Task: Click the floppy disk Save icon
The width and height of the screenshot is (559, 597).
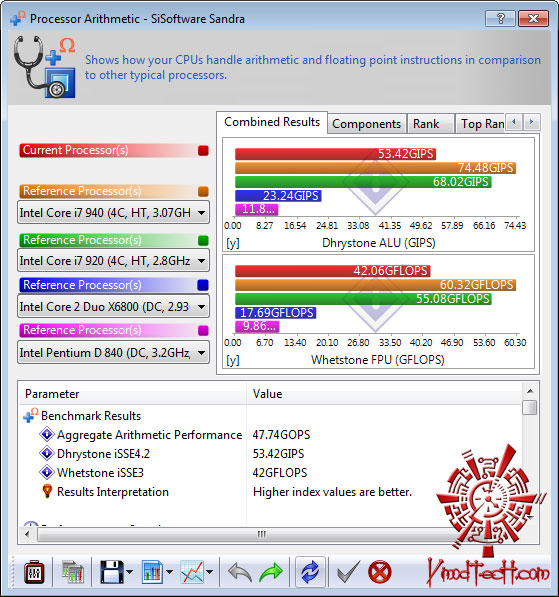Action: [x=112, y=572]
